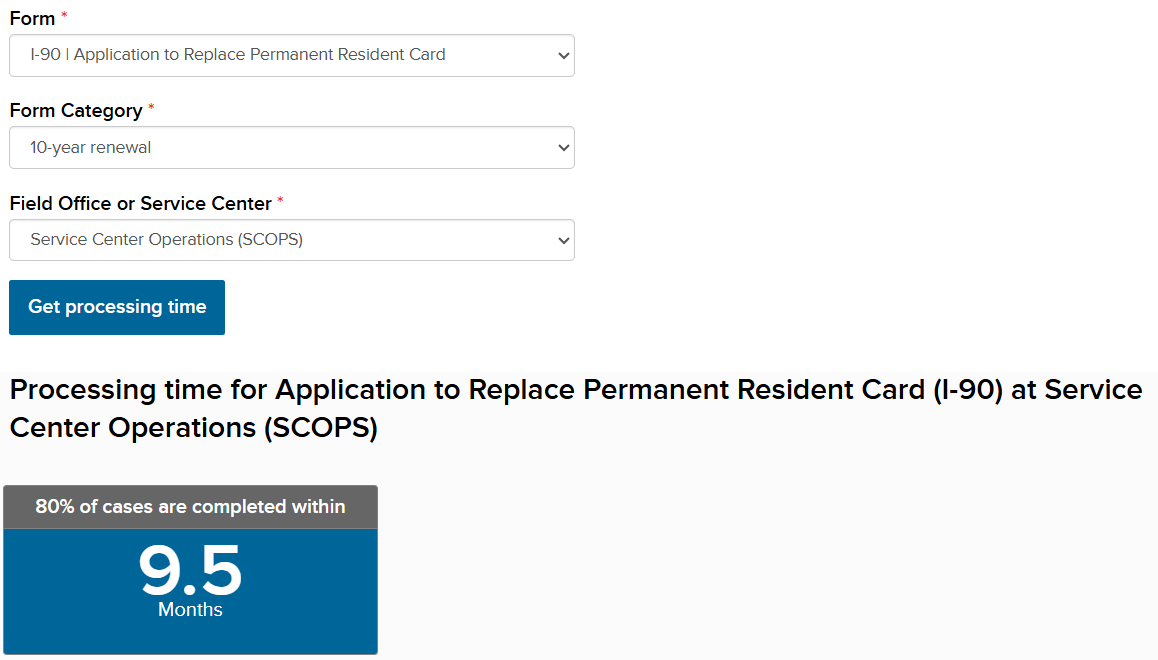Click the "80% of cases are completed within" banner

pyautogui.click(x=190, y=507)
